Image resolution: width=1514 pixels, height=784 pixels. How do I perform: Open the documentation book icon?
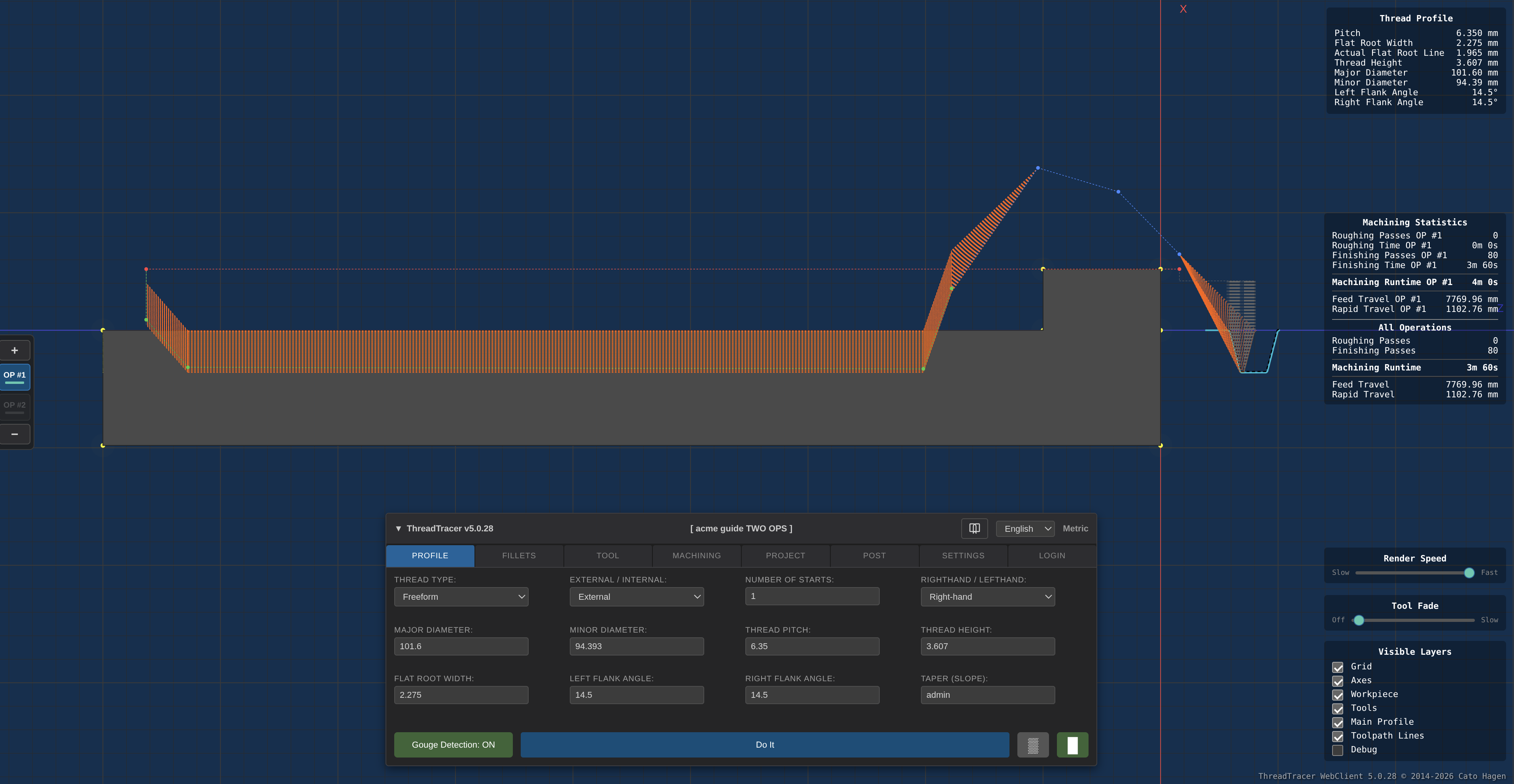pos(974,528)
